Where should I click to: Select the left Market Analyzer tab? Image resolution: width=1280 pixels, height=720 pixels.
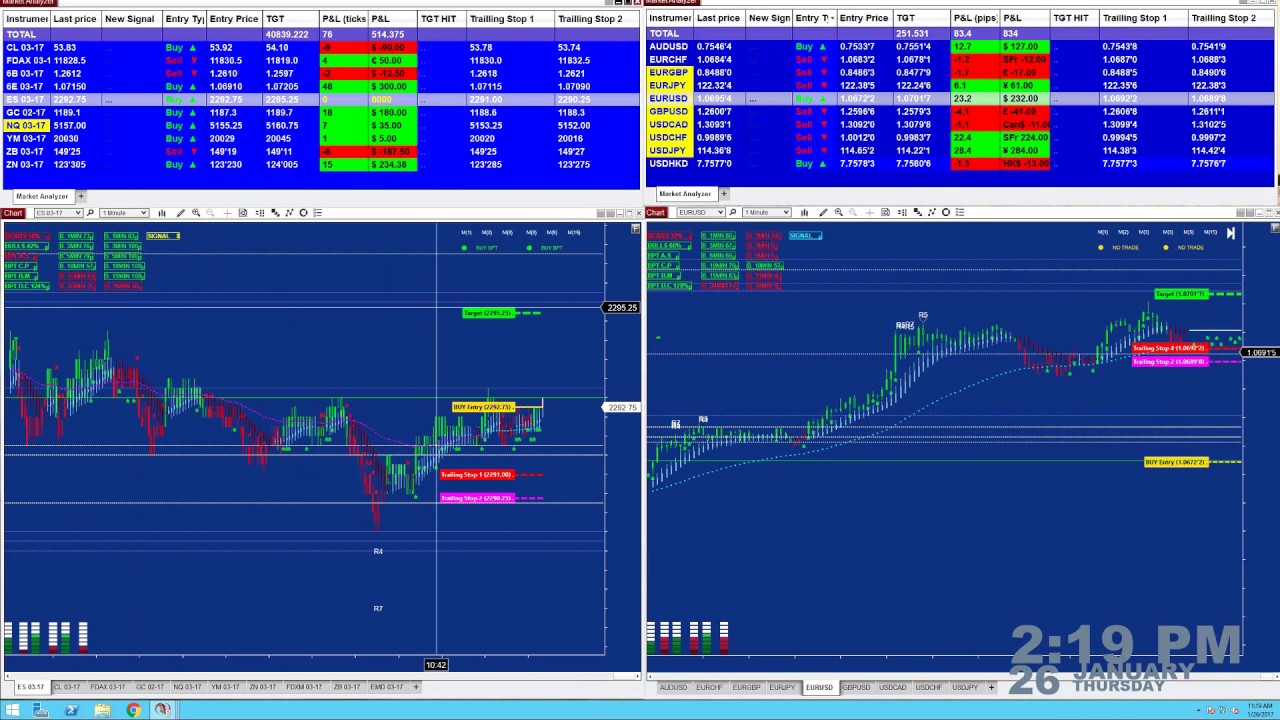pyautogui.click(x=42, y=197)
